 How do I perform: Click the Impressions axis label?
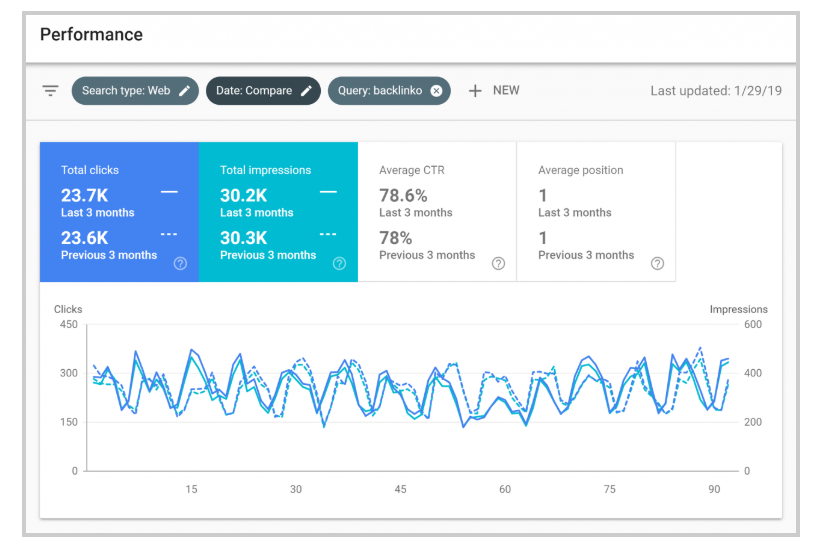pyautogui.click(x=739, y=309)
